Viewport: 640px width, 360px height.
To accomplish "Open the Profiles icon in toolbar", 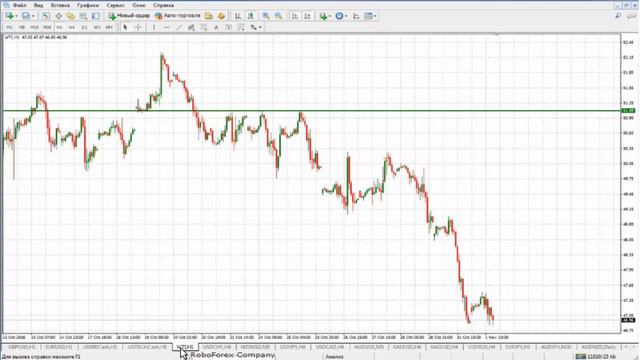I will 26,16.
